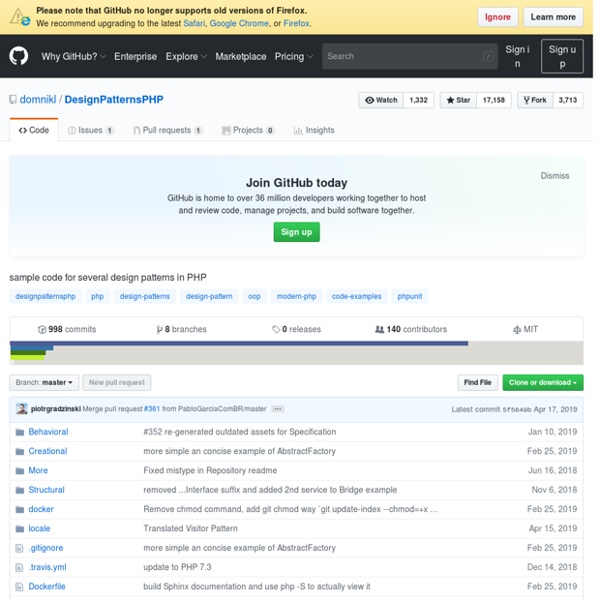Dismiss the Join GitHub today banner
This screenshot has height=600, width=600.
(554, 176)
